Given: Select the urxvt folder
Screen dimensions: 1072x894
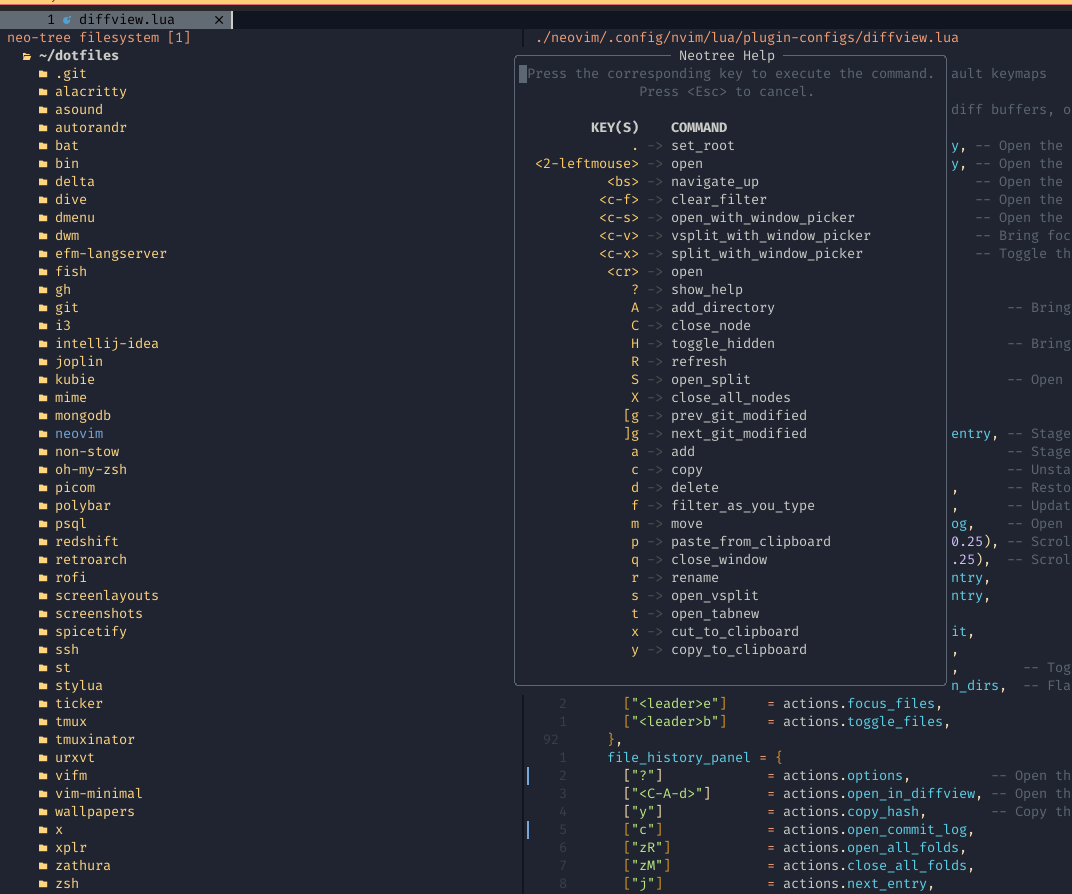Looking at the screenshot, I should coord(75,757).
